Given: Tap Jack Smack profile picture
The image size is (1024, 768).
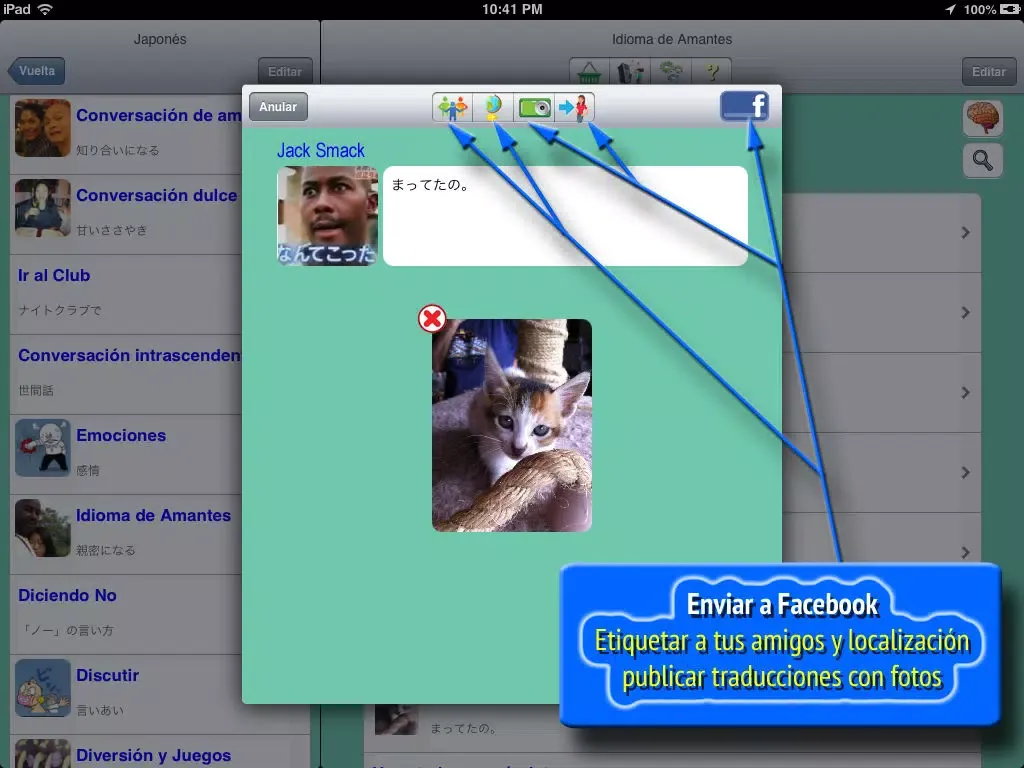Looking at the screenshot, I should pos(327,216).
